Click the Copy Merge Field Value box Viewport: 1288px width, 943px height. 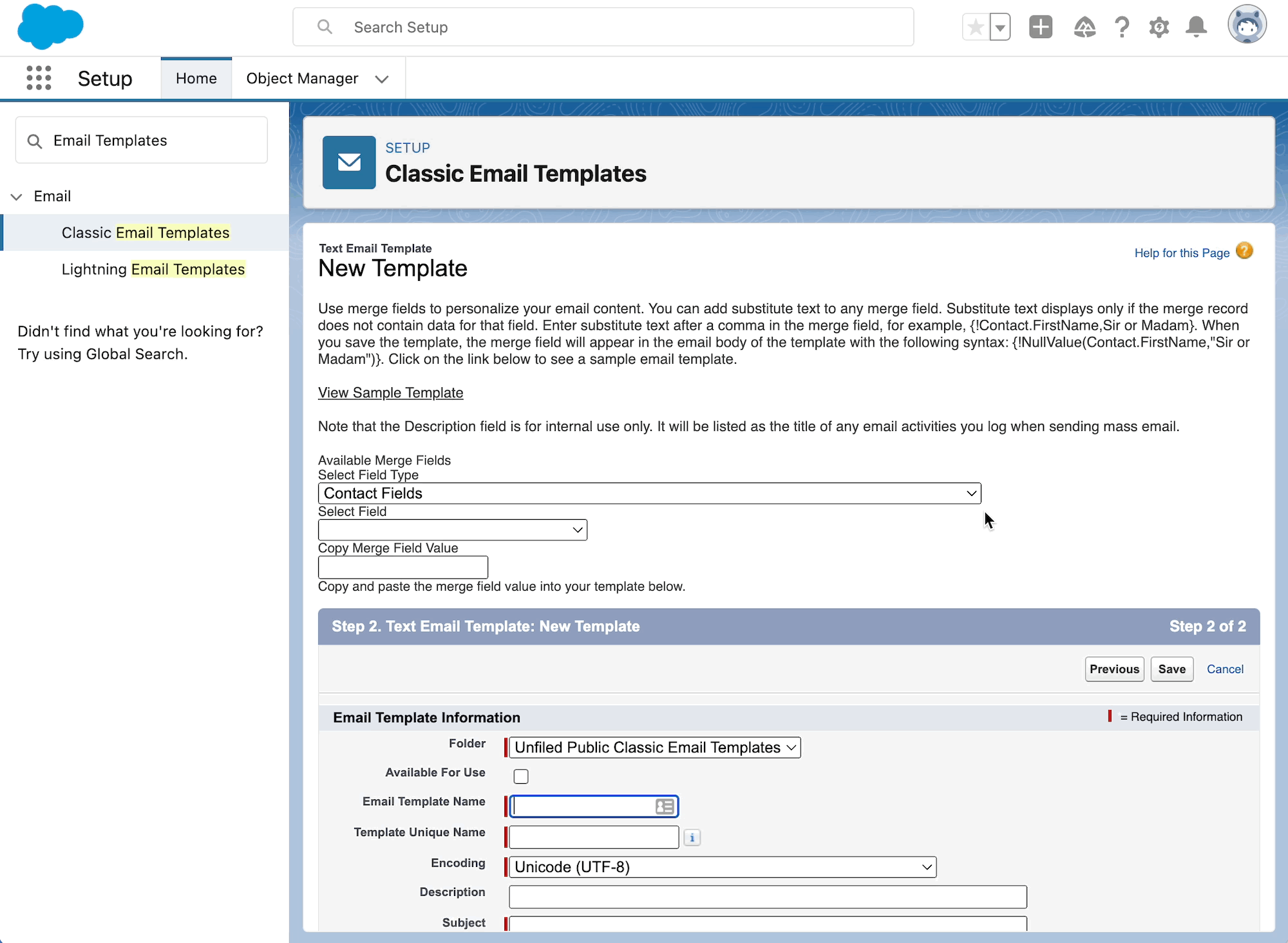(x=403, y=567)
